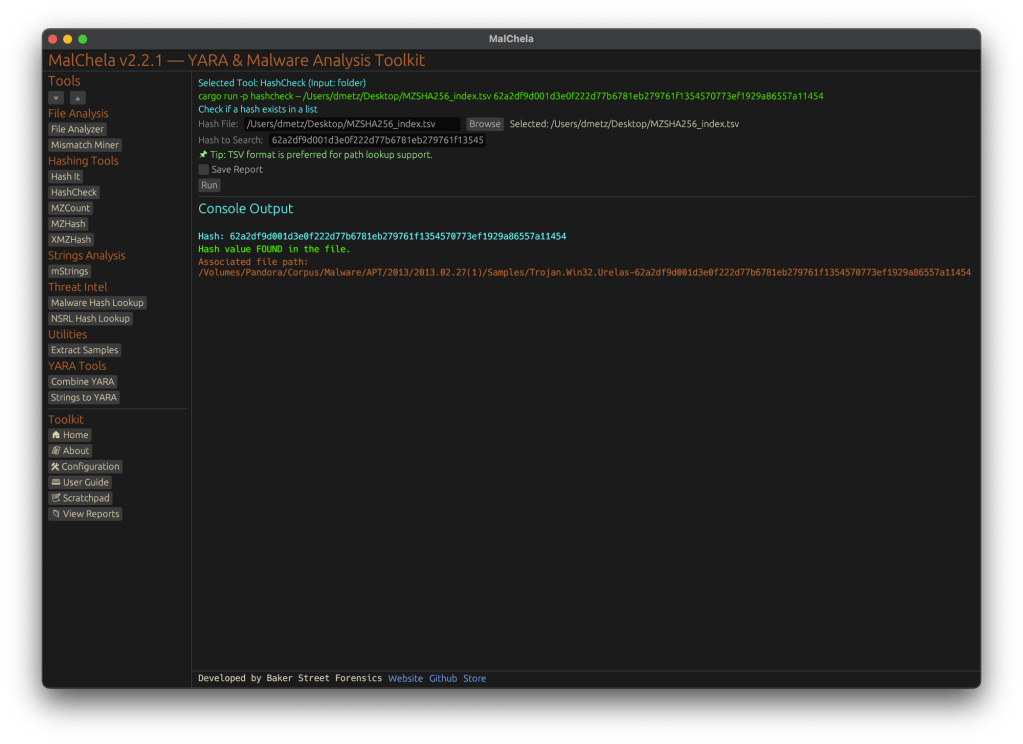Open Home from the Toolkit section
Screen dimensions: 1023x744
[70, 435]
